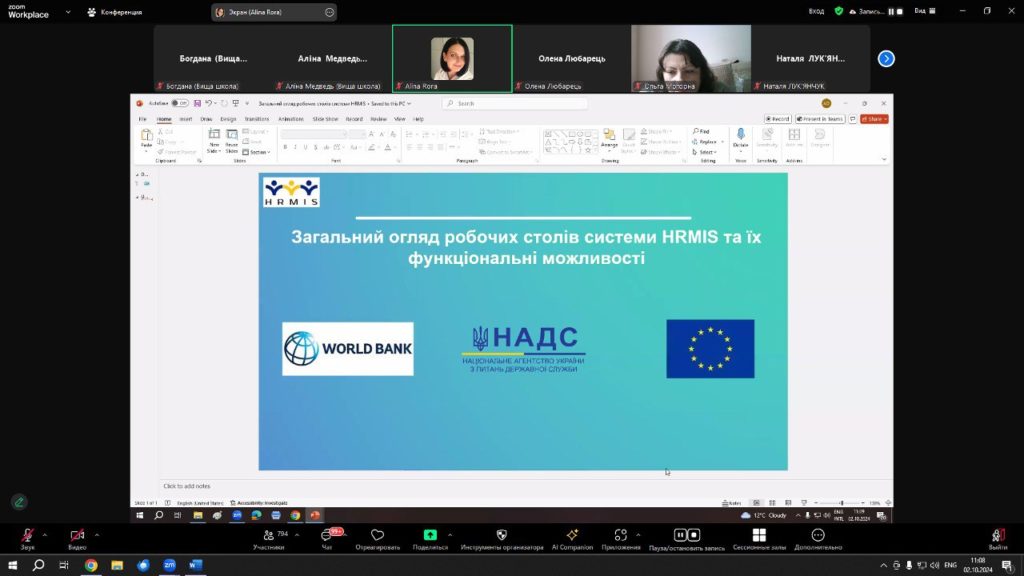The image size is (1024, 576).
Task: Click the annotation pencil icon at left
Action: pyautogui.click(x=19, y=502)
